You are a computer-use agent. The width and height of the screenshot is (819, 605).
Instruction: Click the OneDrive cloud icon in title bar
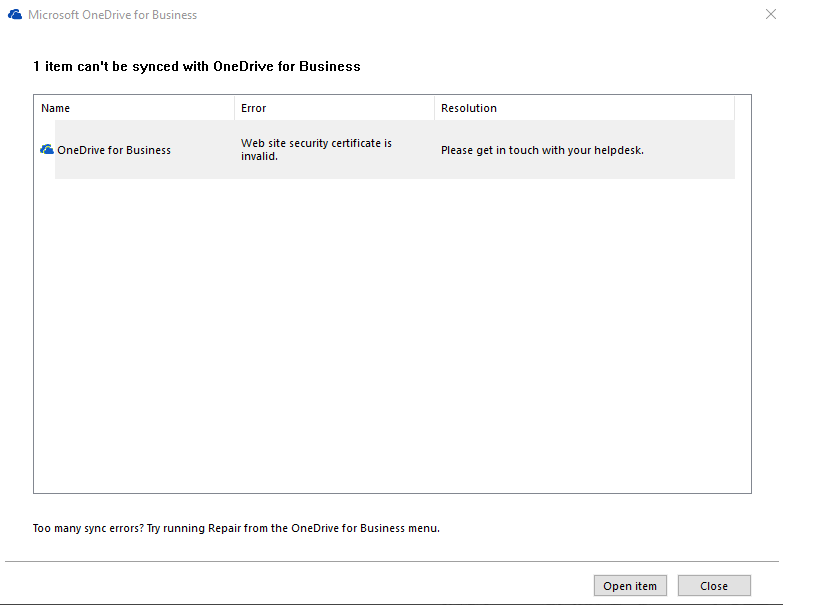(x=15, y=15)
